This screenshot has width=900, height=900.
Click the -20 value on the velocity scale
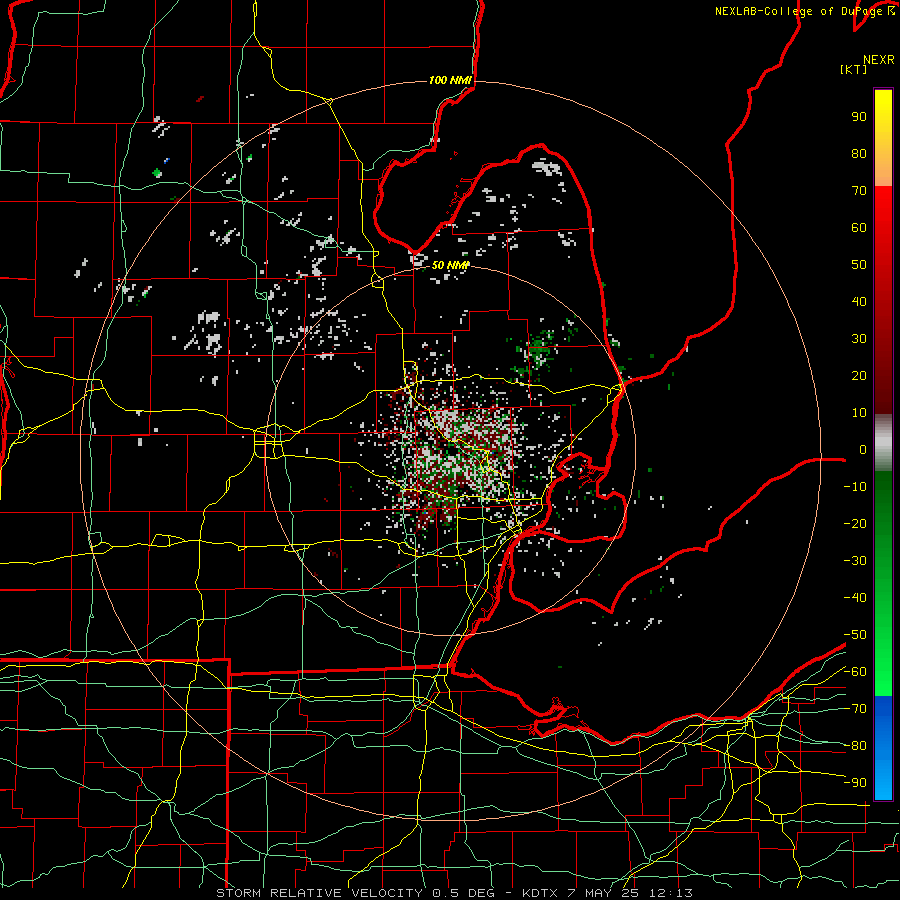855,523
